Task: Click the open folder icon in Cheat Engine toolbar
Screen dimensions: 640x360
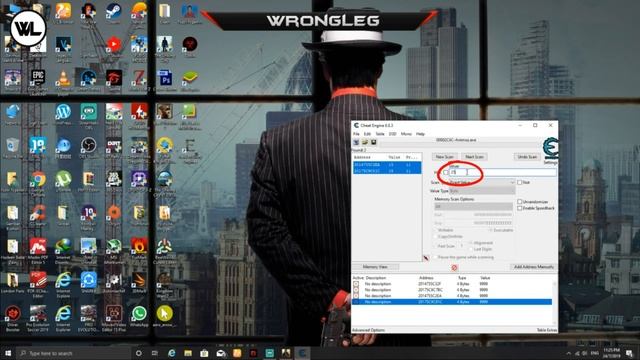Action: pos(364,142)
